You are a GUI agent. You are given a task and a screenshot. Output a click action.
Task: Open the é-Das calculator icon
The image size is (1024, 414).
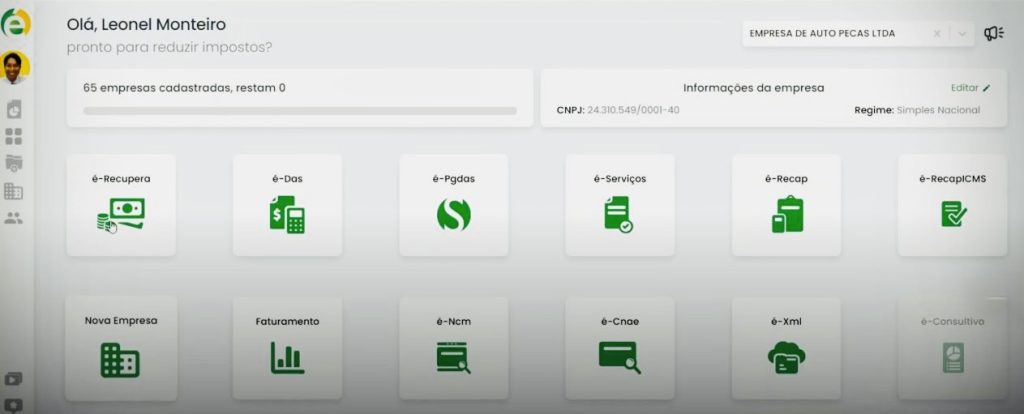pyautogui.click(x=287, y=215)
